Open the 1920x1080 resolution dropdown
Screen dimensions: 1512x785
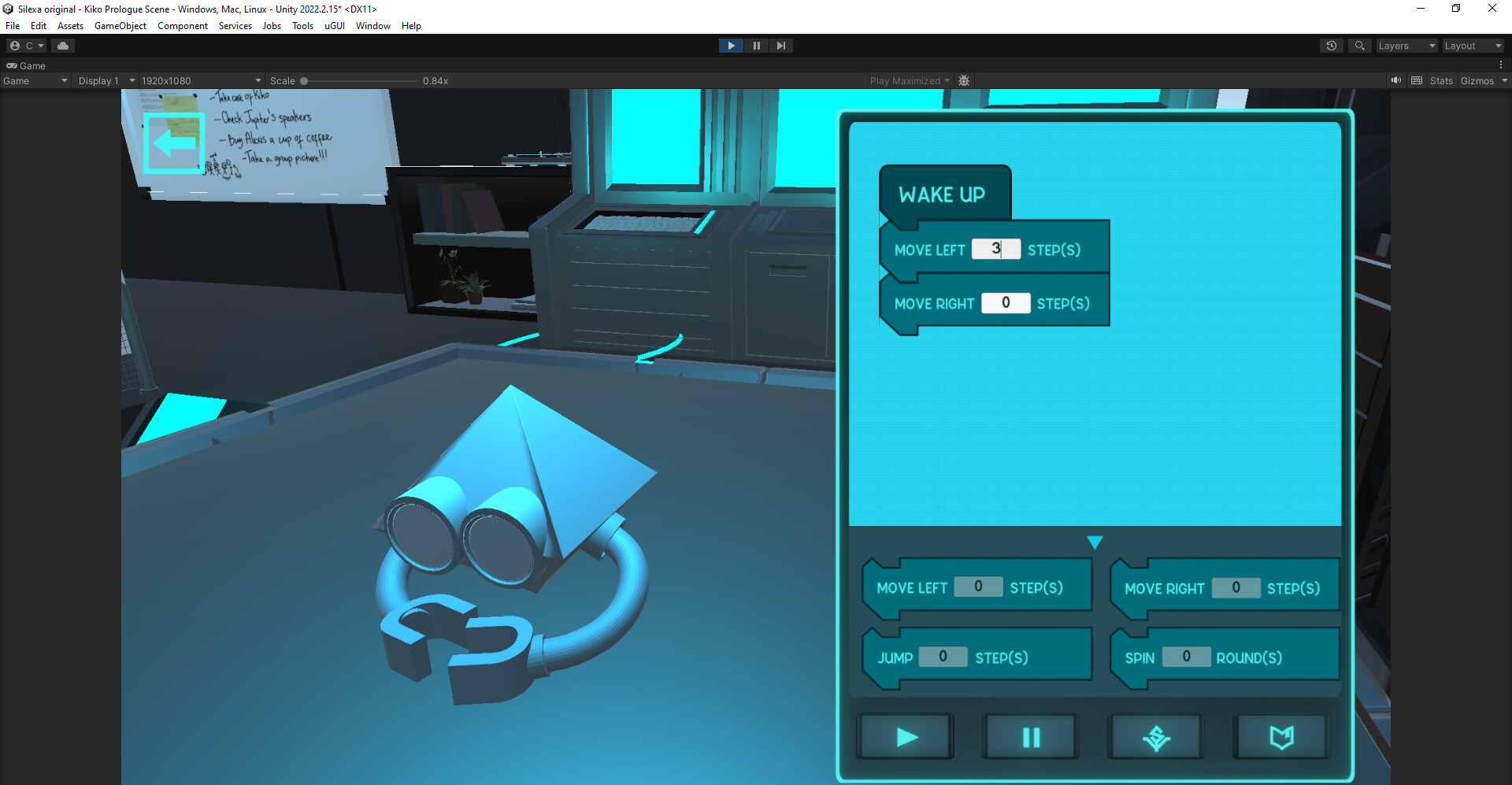tap(201, 81)
